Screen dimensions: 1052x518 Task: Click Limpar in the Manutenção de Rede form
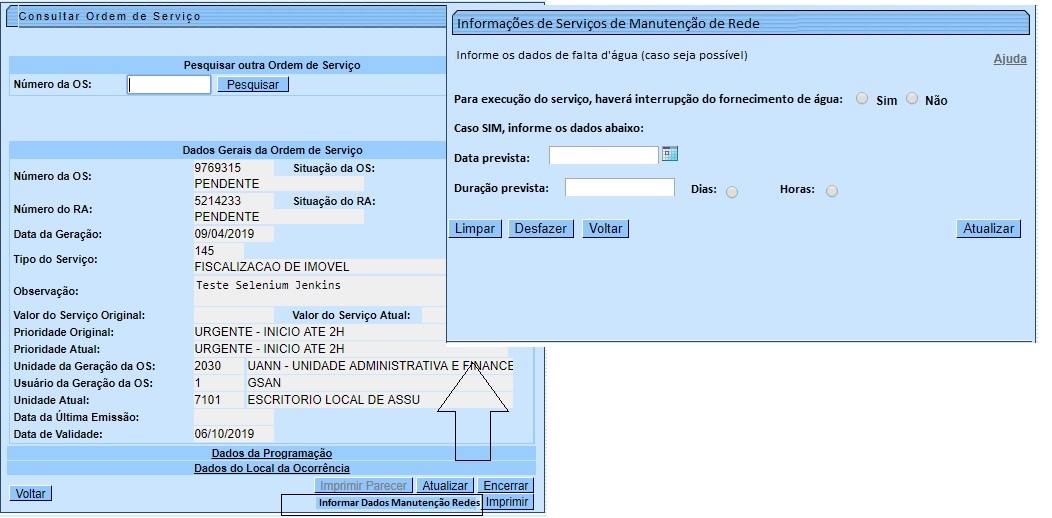pos(475,228)
